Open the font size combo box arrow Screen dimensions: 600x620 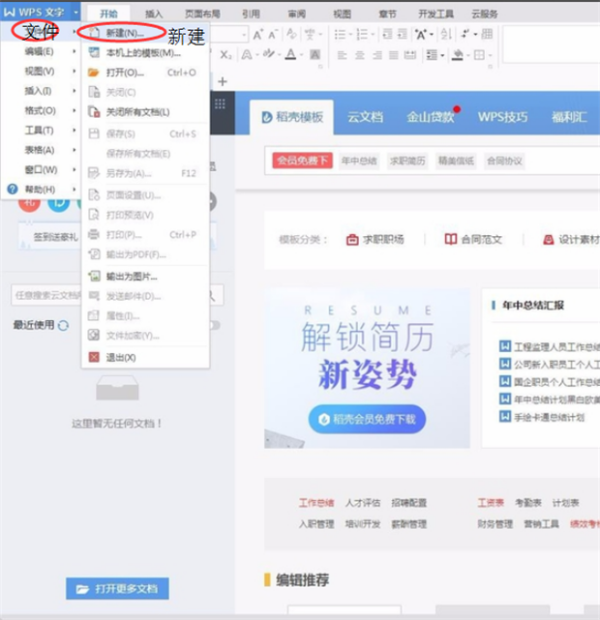click(x=244, y=35)
